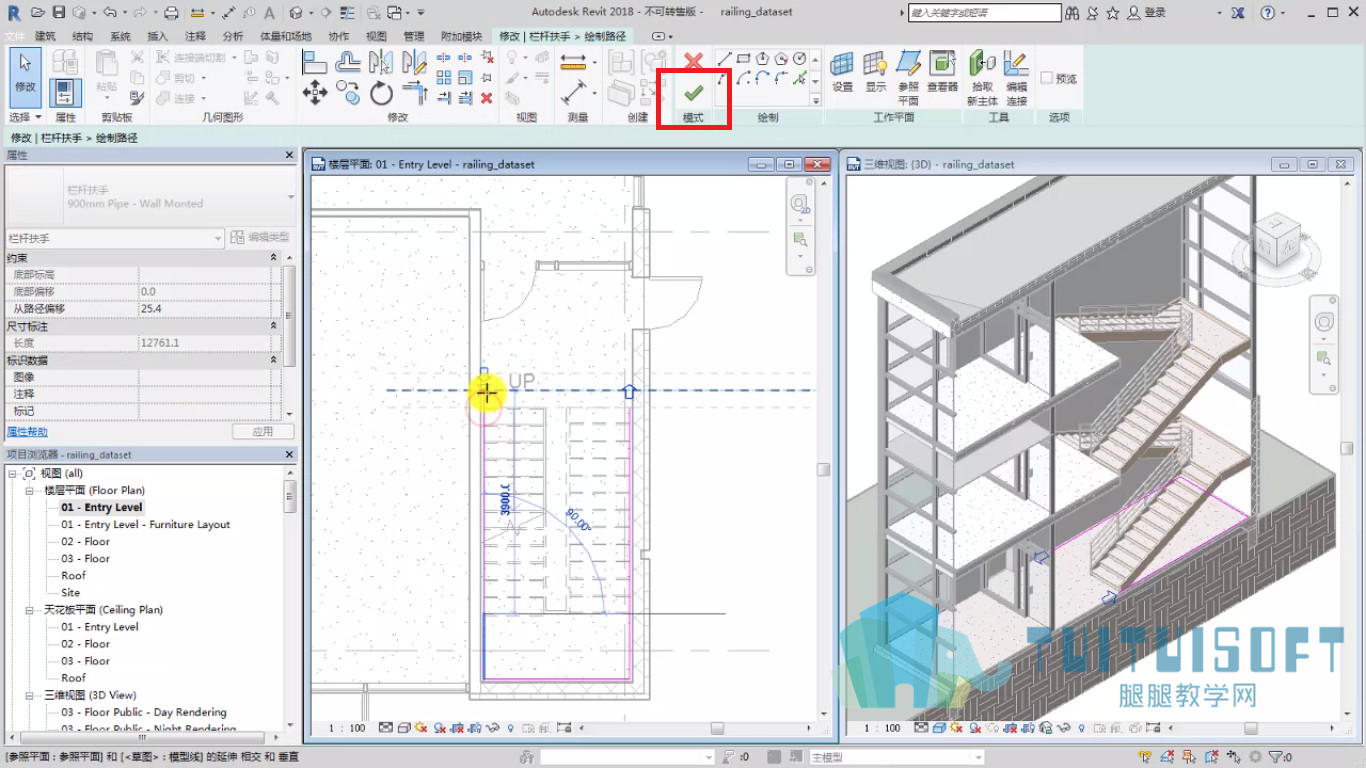Switch to the 注释 Annotate ribbon tab
This screenshot has height=768, width=1366.
[x=195, y=36]
